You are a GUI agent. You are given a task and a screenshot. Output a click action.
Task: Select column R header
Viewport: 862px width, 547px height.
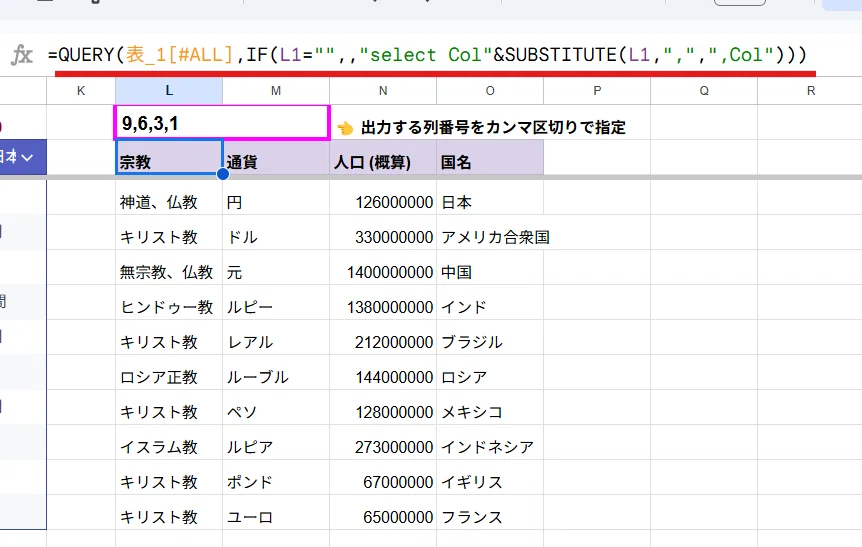pos(810,91)
